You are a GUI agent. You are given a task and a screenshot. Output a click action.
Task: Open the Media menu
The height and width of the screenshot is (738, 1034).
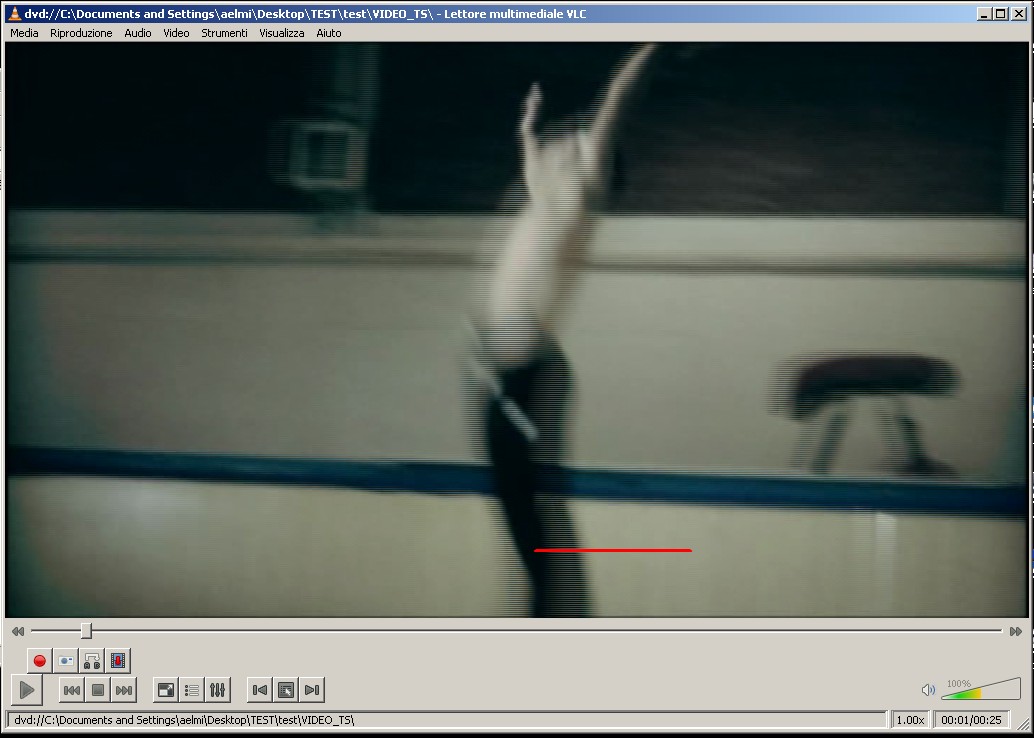24,33
